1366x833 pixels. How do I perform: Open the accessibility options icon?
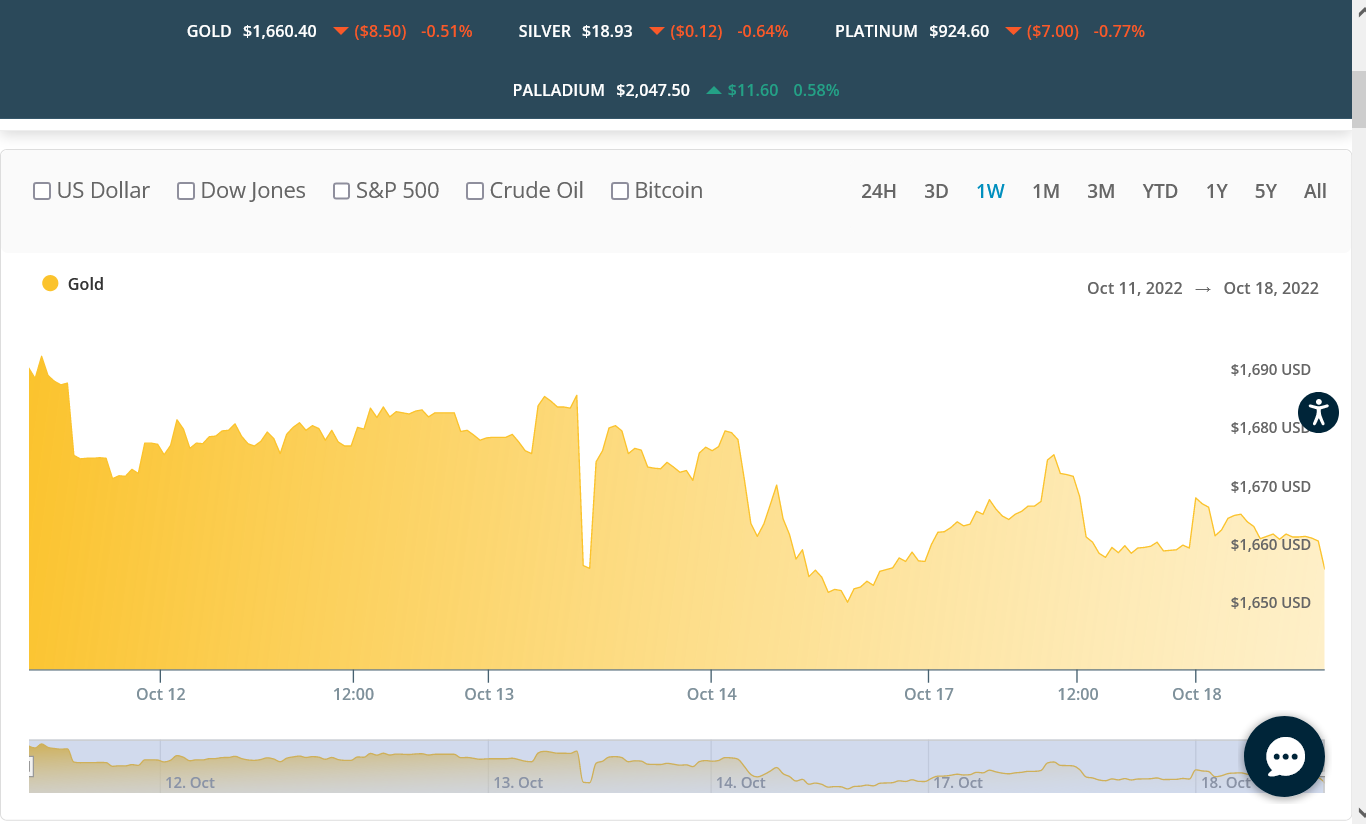1319,412
